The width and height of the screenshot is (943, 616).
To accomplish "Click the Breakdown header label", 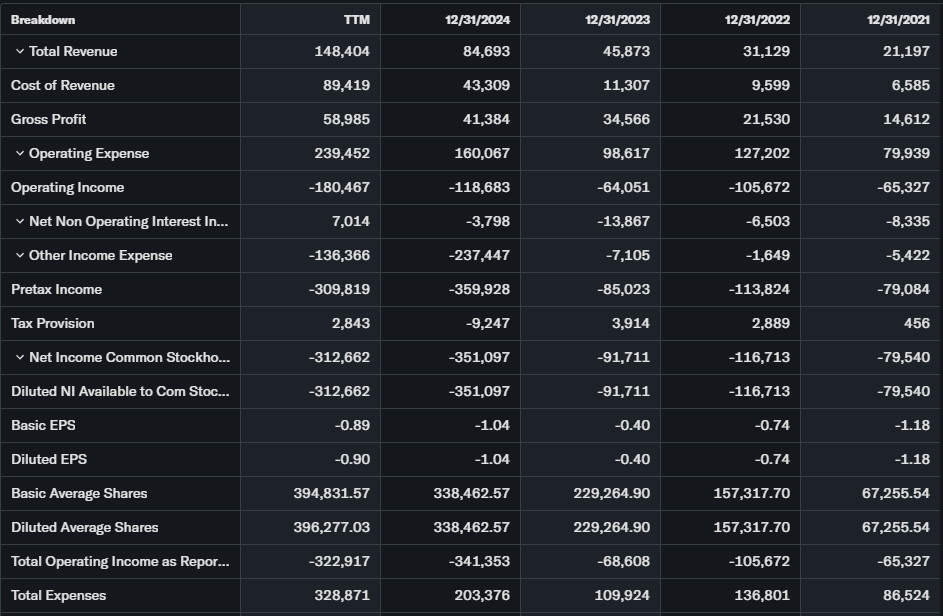I will pos(43,20).
